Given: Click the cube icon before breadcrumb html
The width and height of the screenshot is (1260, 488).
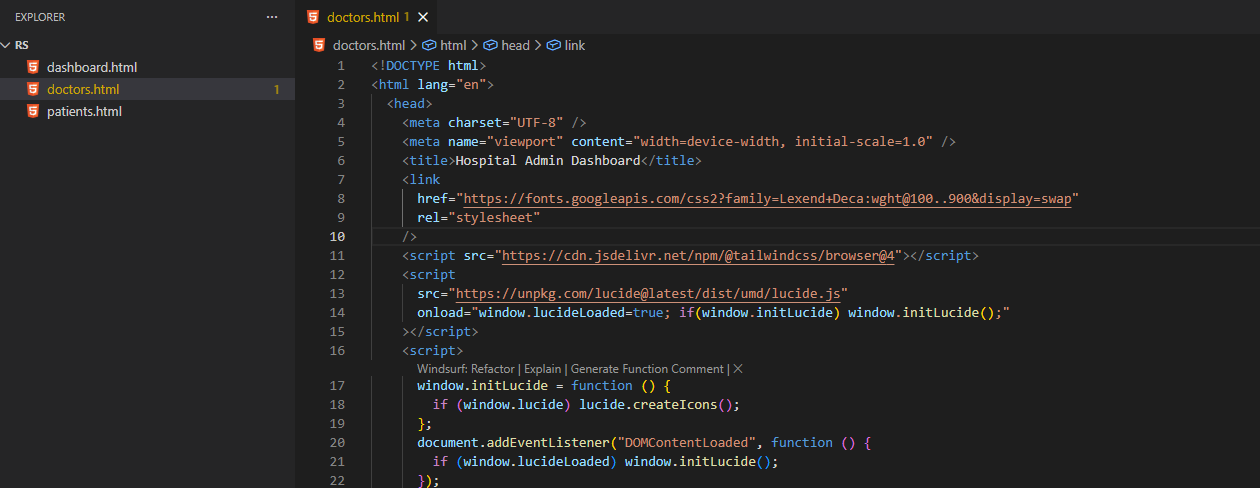Looking at the screenshot, I should coord(429,45).
